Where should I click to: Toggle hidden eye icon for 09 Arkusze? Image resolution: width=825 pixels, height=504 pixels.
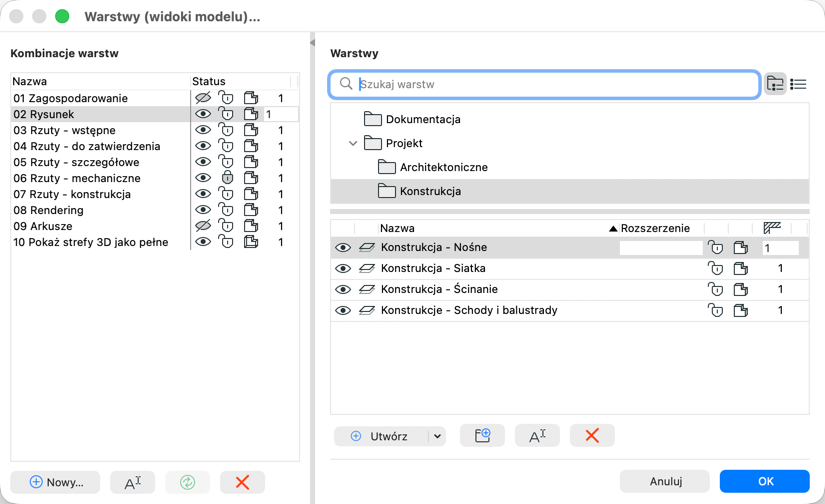(203, 226)
